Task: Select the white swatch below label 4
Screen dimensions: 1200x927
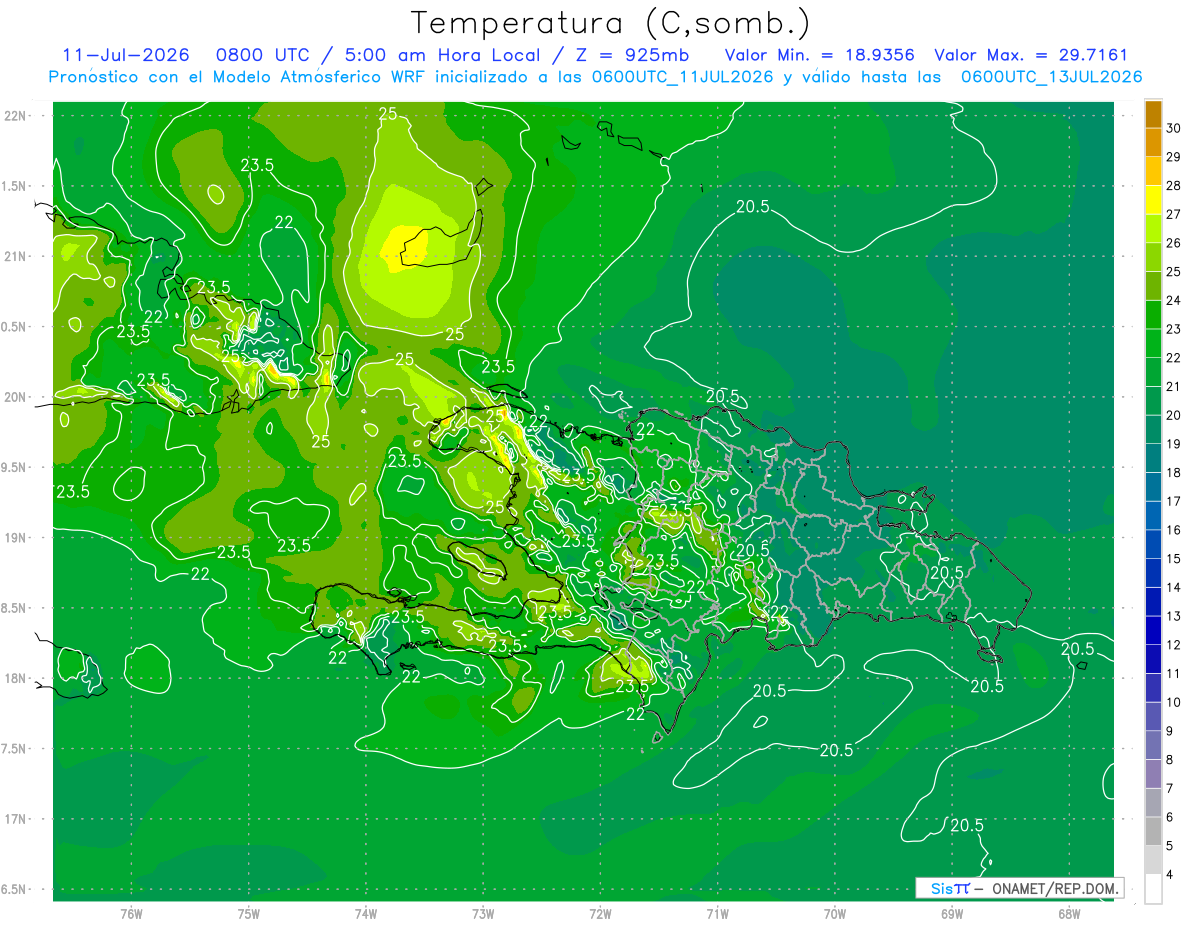Action: click(1153, 889)
